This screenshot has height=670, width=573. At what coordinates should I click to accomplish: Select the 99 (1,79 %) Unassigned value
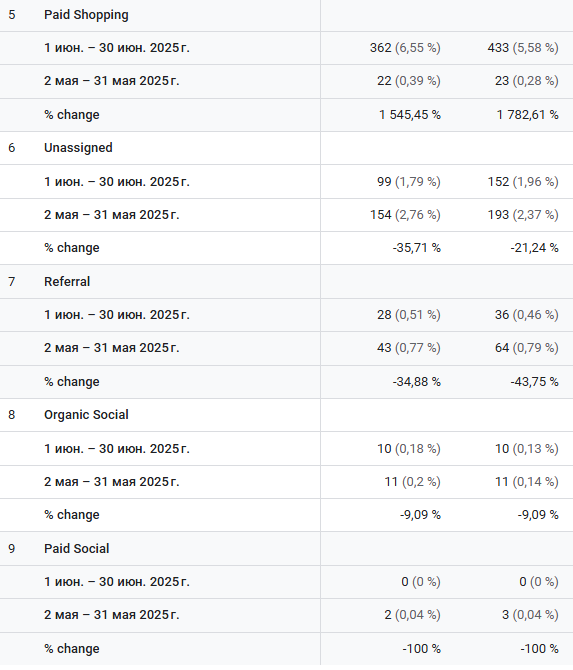pos(408,182)
